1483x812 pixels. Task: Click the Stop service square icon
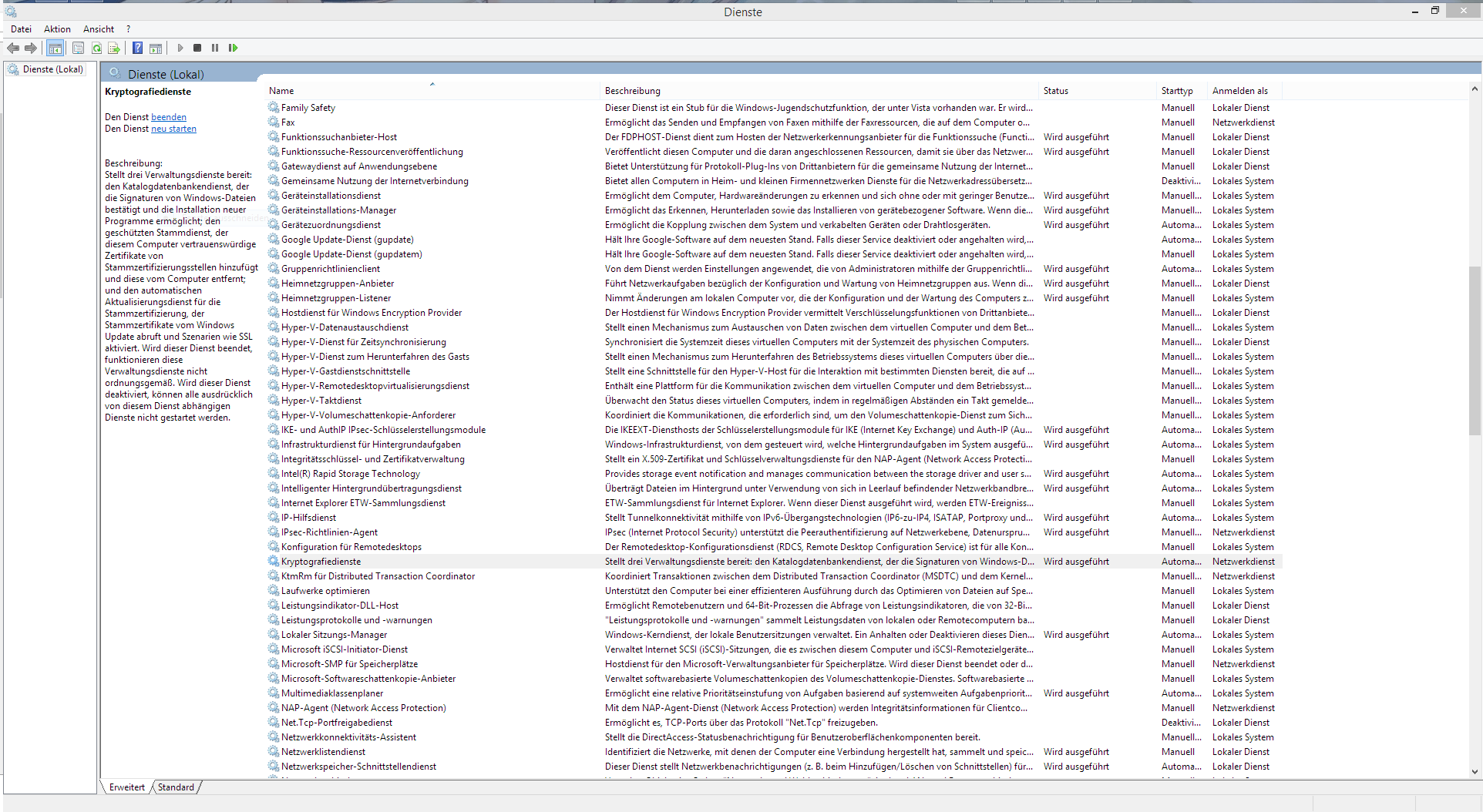197,48
